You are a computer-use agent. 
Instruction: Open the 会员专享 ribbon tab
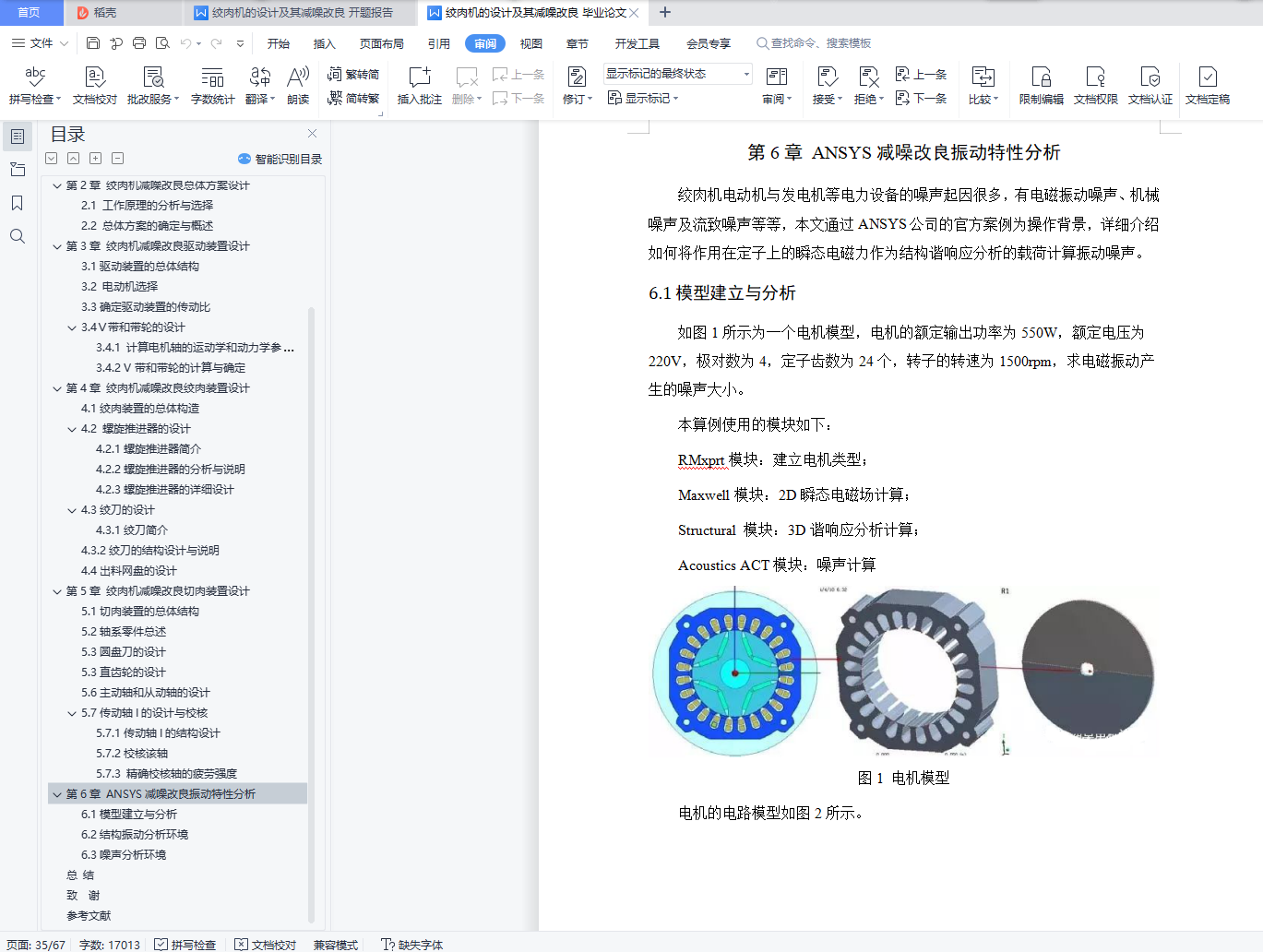point(709,43)
